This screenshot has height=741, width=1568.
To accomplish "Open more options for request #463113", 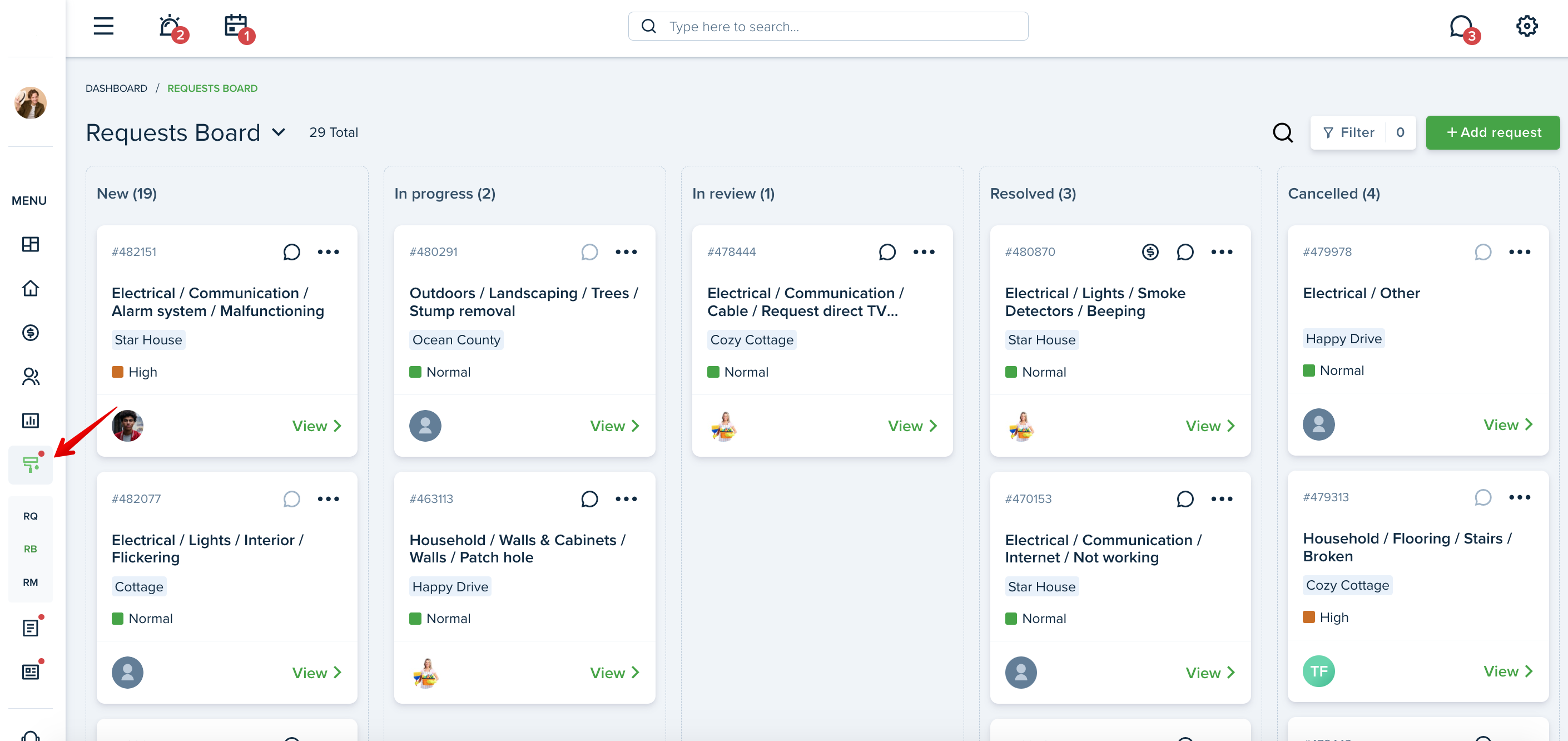I will pos(626,498).
